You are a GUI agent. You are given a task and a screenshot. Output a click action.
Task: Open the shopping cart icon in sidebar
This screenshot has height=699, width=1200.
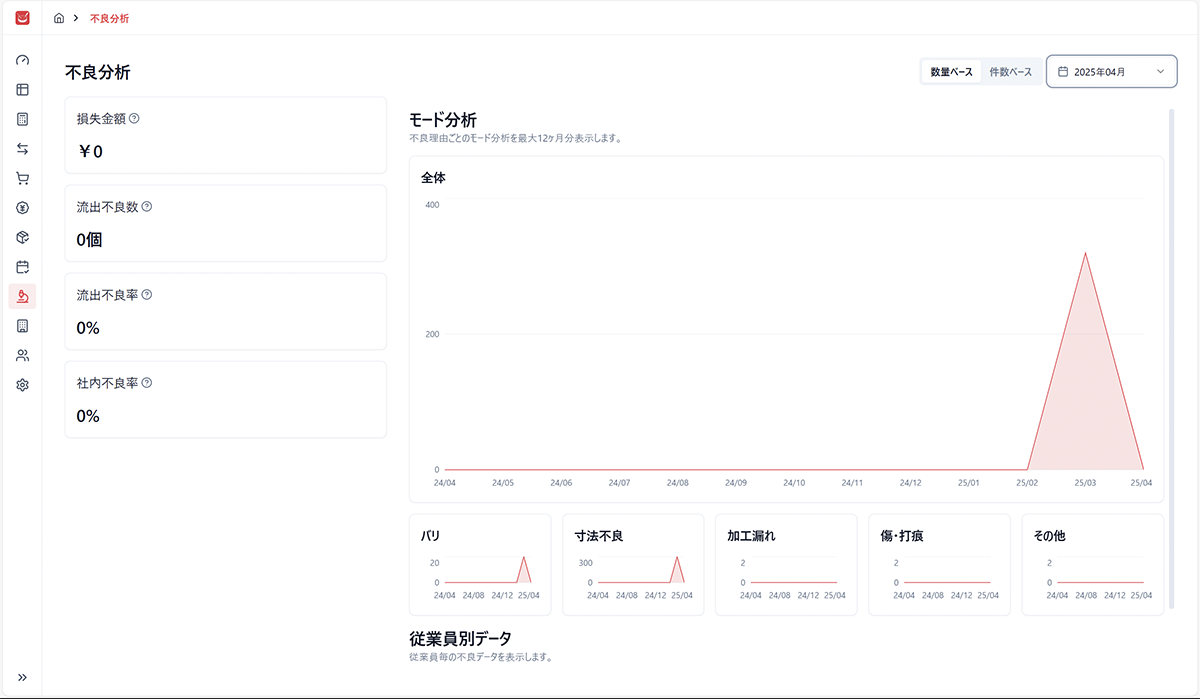[x=22, y=178]
